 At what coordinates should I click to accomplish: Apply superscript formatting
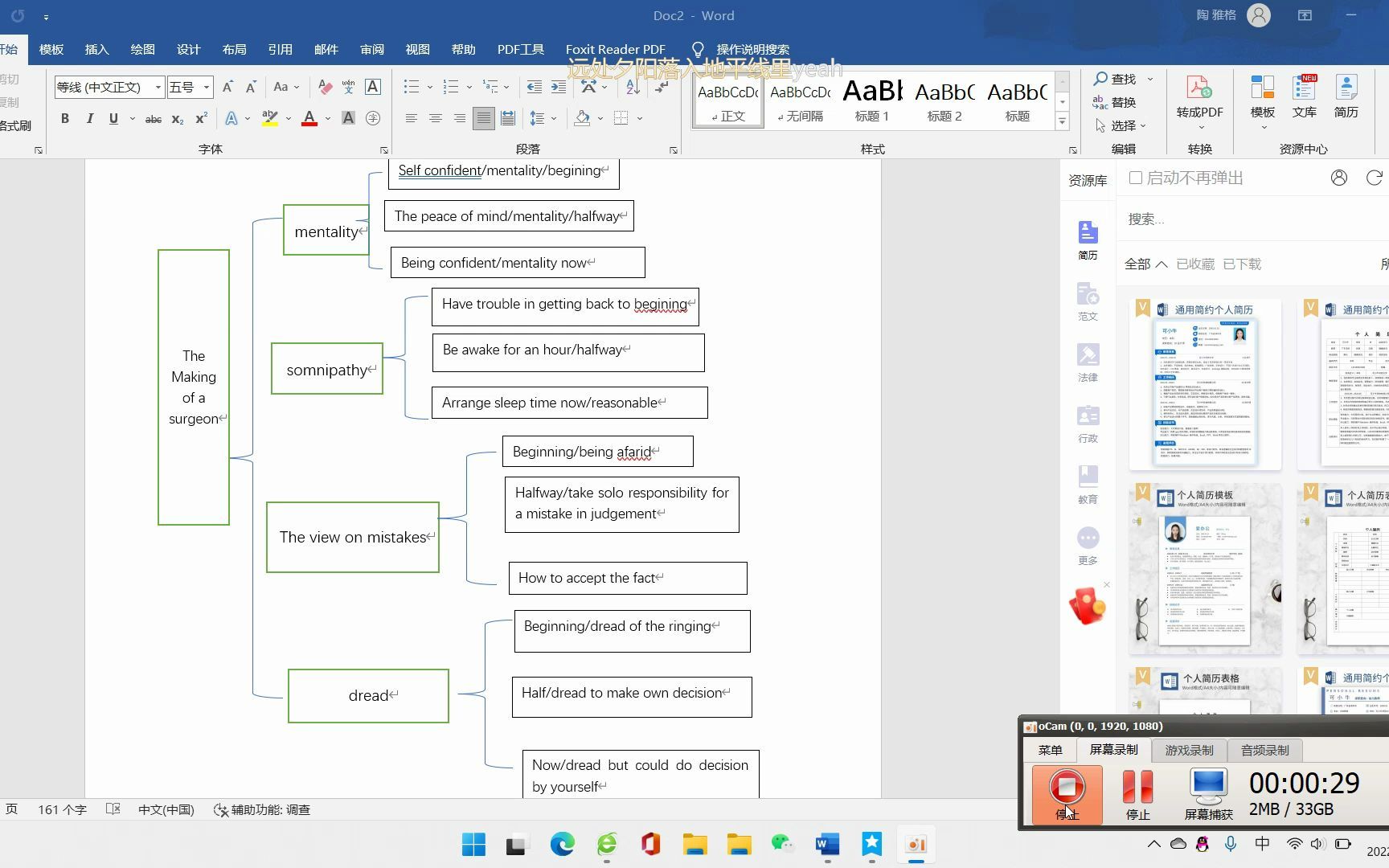(201, 118)
